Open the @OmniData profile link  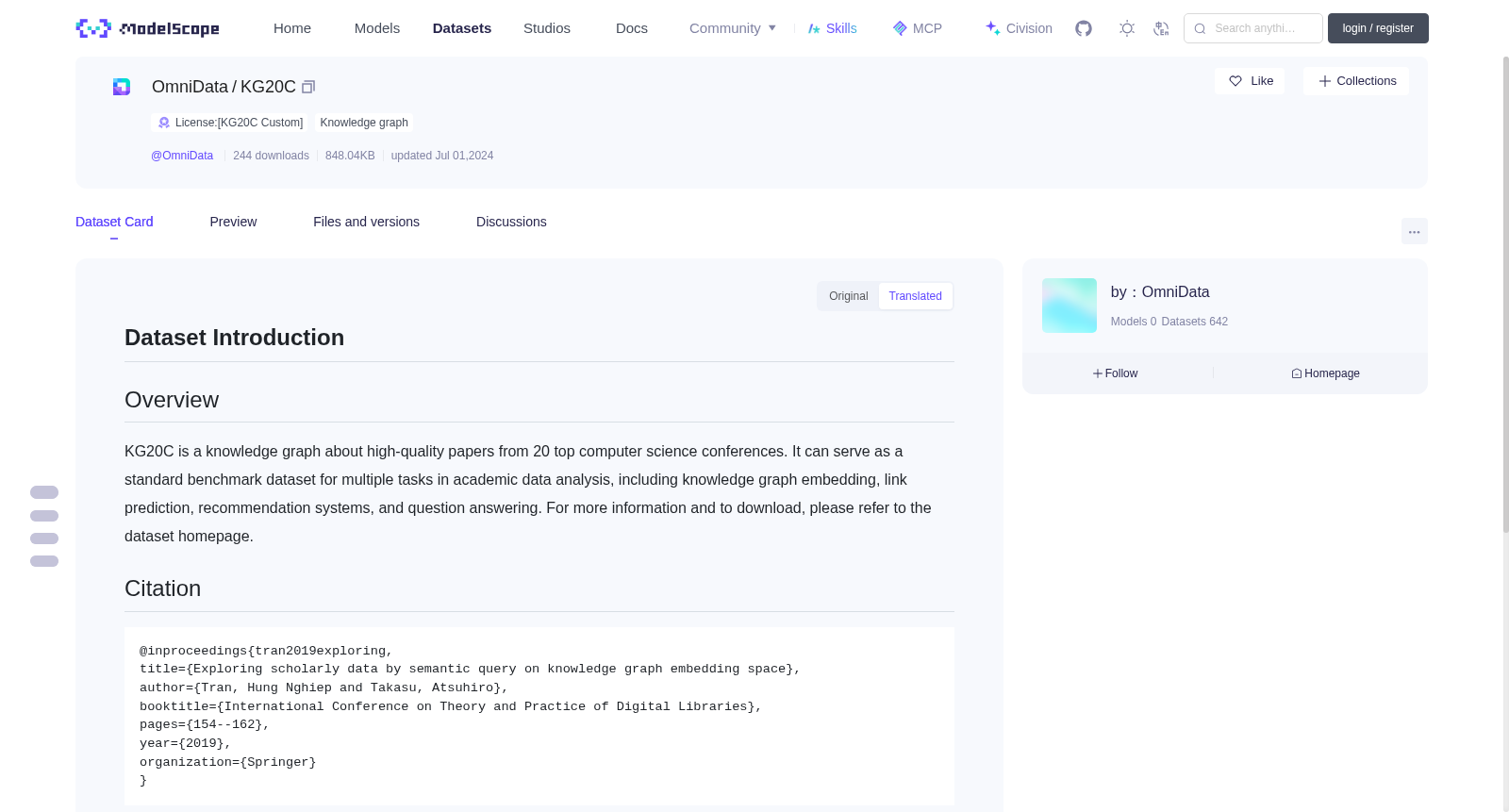coord(182,156)
